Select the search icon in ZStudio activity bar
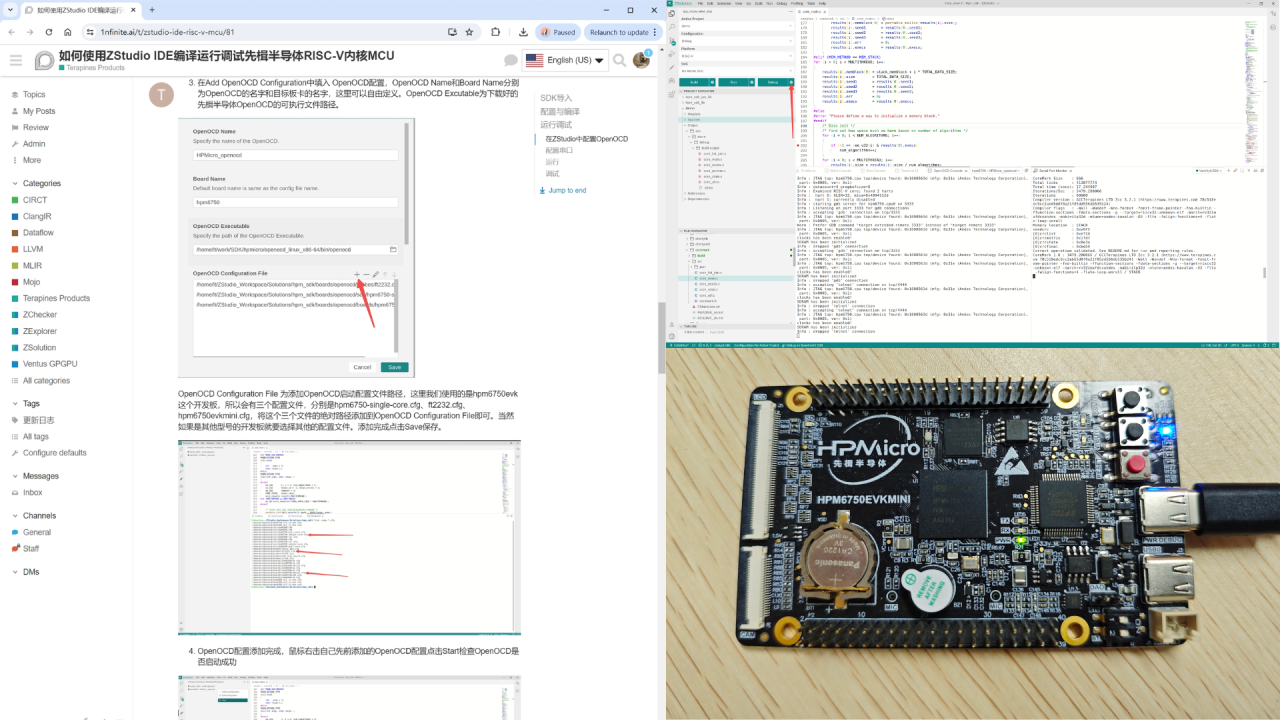 coord(672,27)
